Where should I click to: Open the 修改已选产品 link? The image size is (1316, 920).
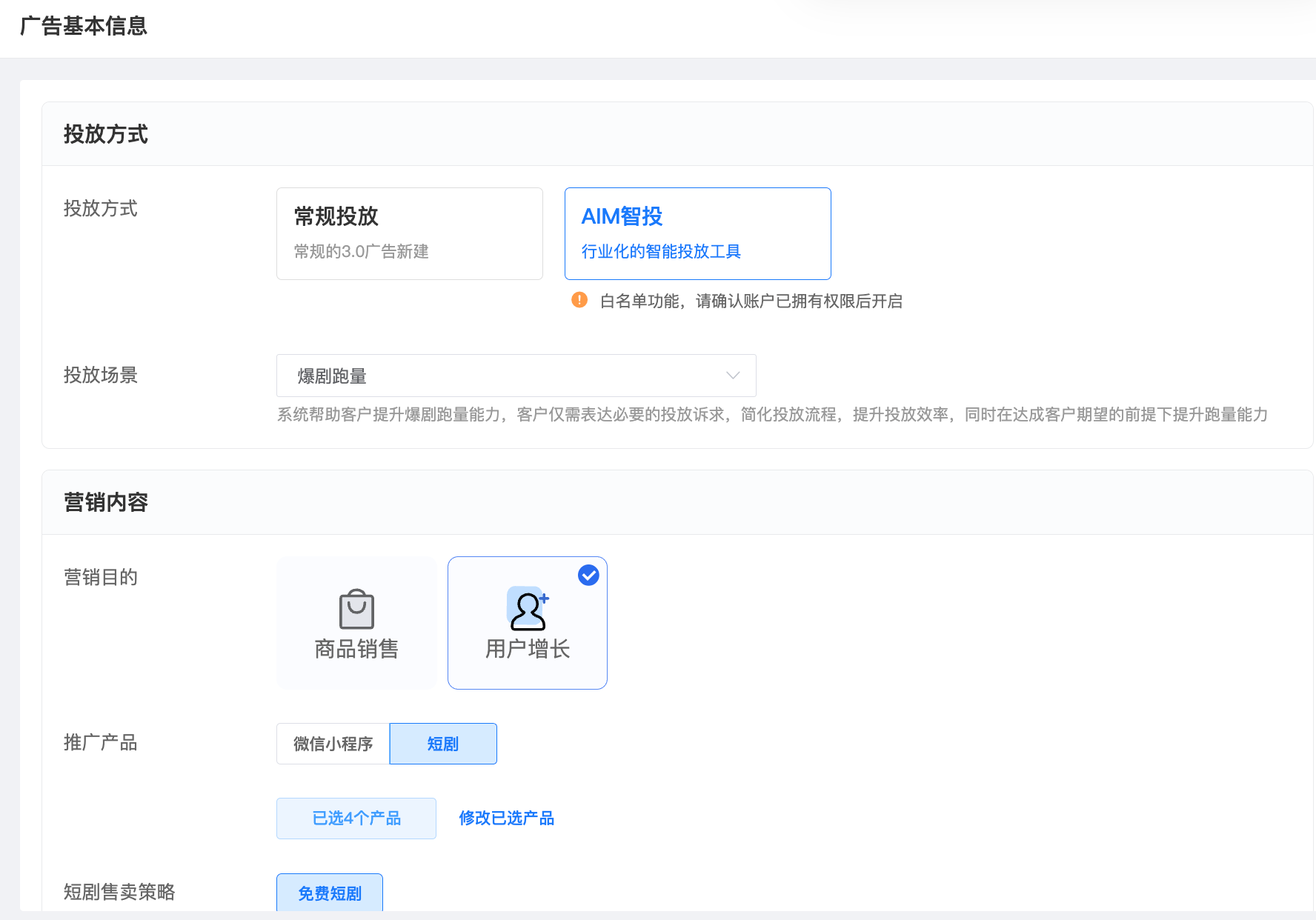(507, 819)
